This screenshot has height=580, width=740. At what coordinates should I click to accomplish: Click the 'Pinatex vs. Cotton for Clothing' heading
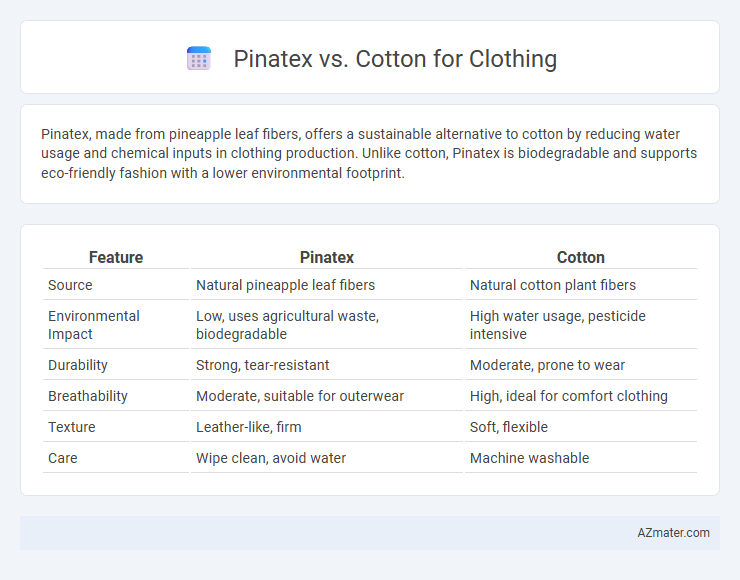pyautogui.click(x=395, y=59)
